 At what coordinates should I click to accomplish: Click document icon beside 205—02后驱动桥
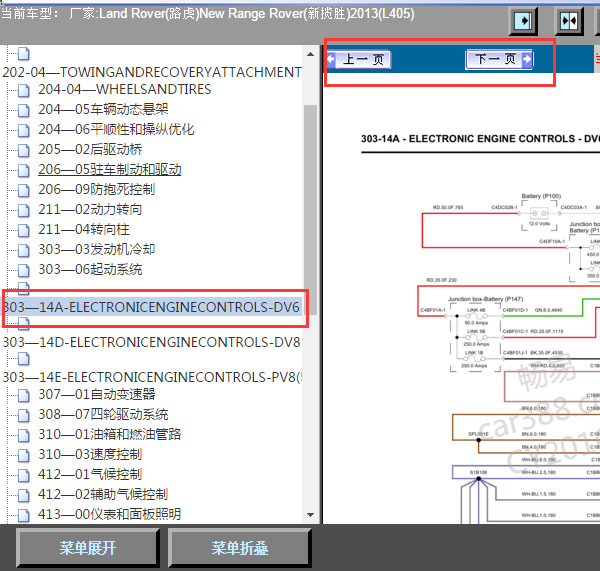click(24, 150)
